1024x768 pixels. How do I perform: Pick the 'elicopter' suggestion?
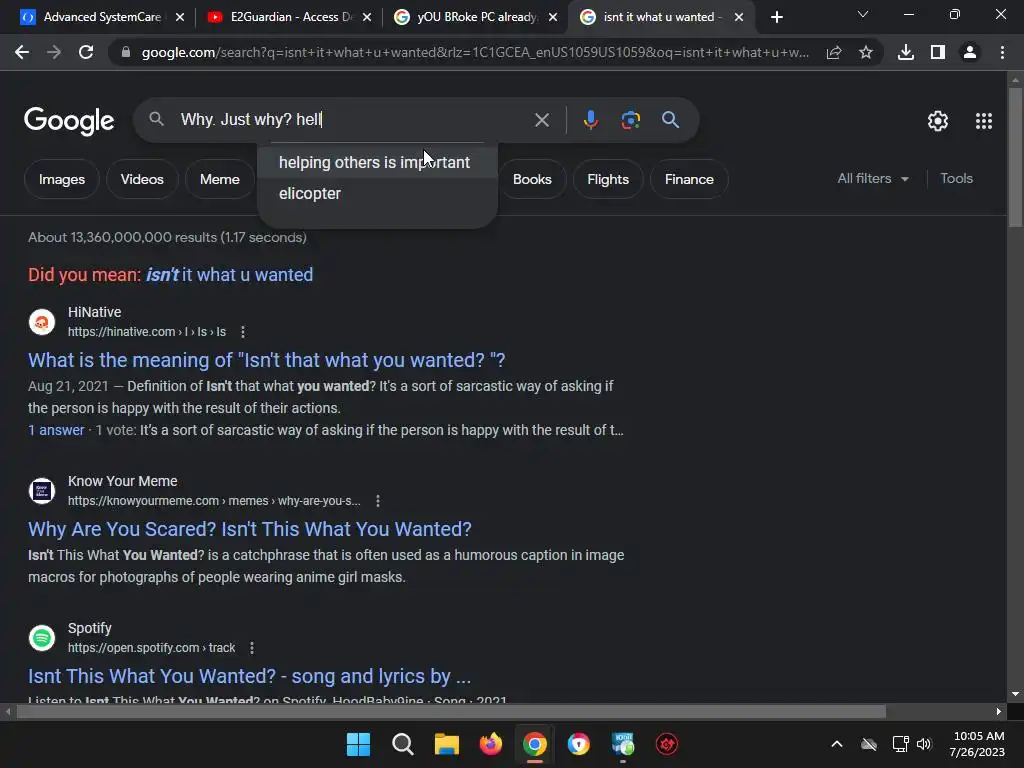(x=377, y=193)
